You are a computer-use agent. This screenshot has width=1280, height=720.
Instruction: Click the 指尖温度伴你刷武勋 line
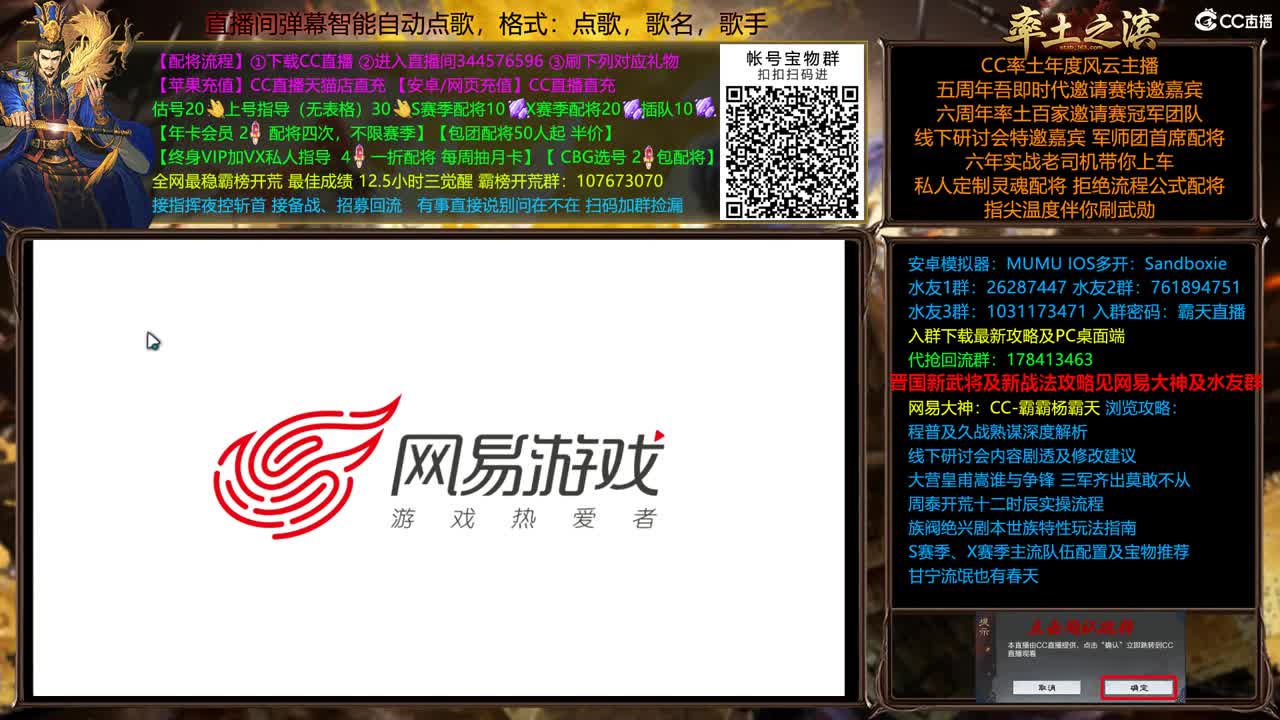point(1069,210)
